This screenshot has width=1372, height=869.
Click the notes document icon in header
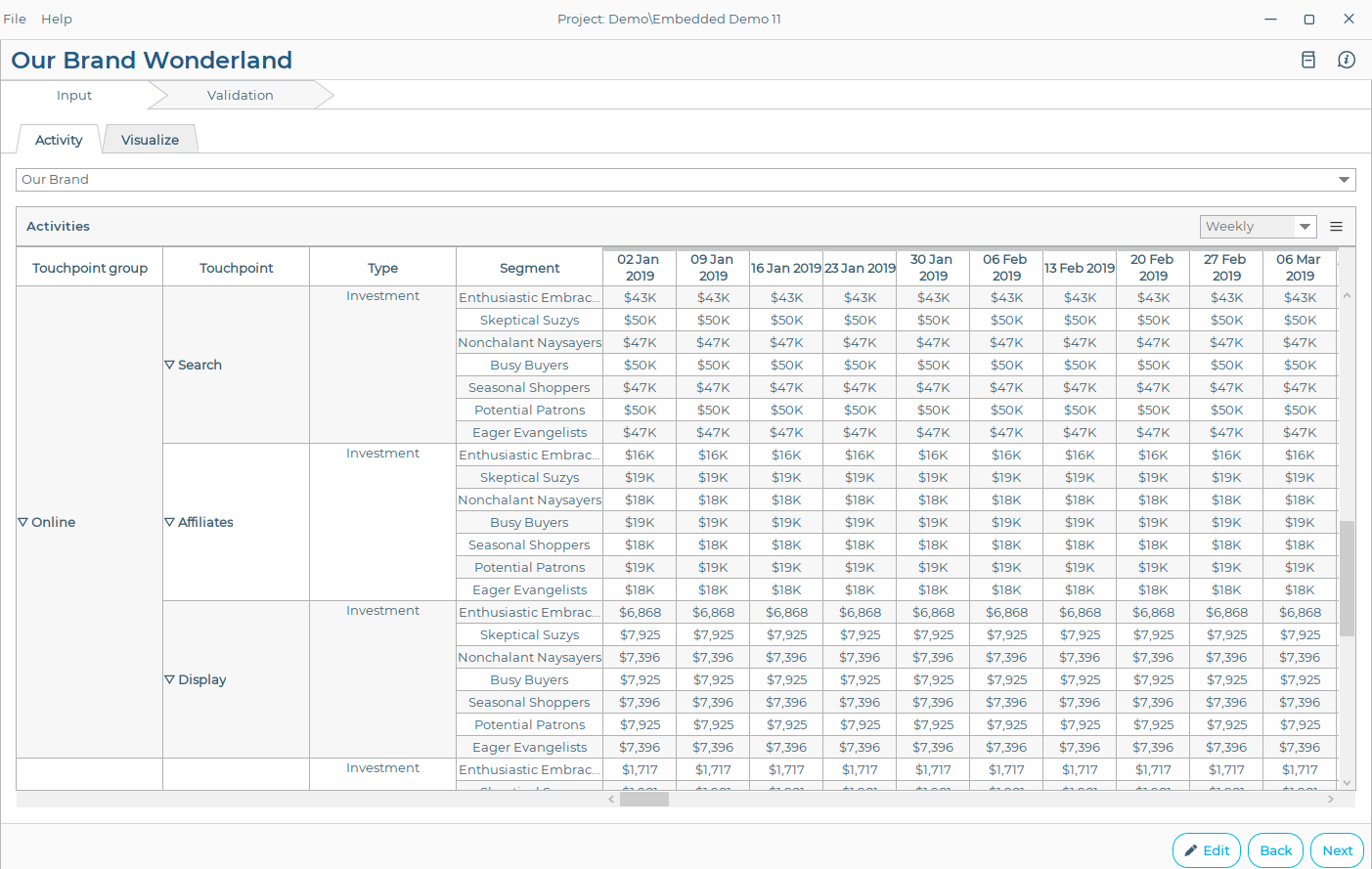pos(1307,60)
